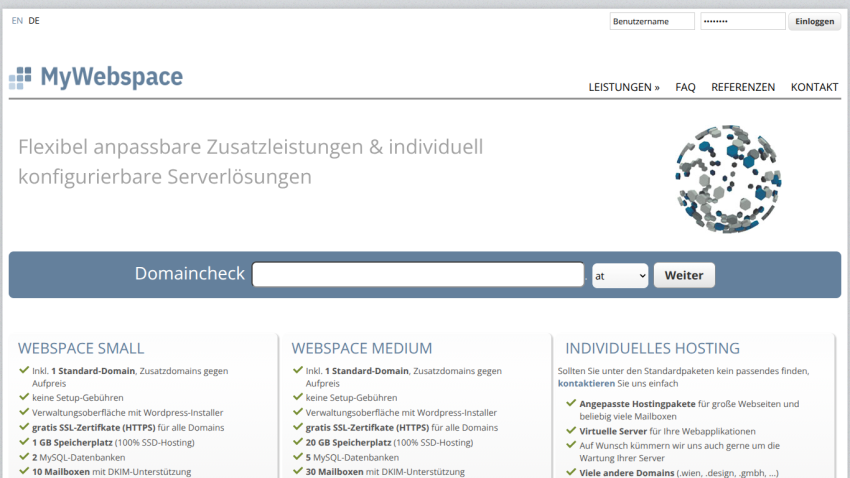Screen dimensions: 850x478
Task: Click 'Angepasste Hostingpakete' text
Action: 637,404
